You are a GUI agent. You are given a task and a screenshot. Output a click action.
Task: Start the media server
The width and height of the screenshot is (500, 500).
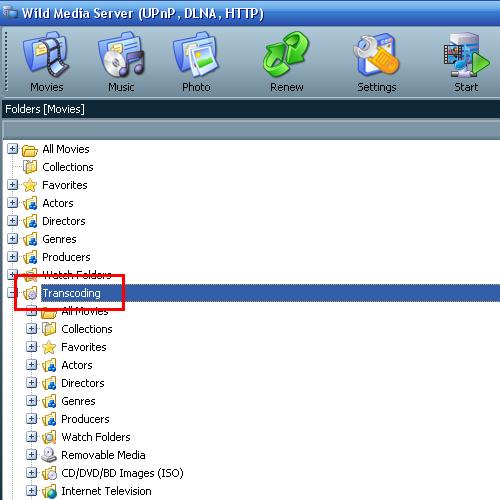pyautogui.click(x=466, y=62)
